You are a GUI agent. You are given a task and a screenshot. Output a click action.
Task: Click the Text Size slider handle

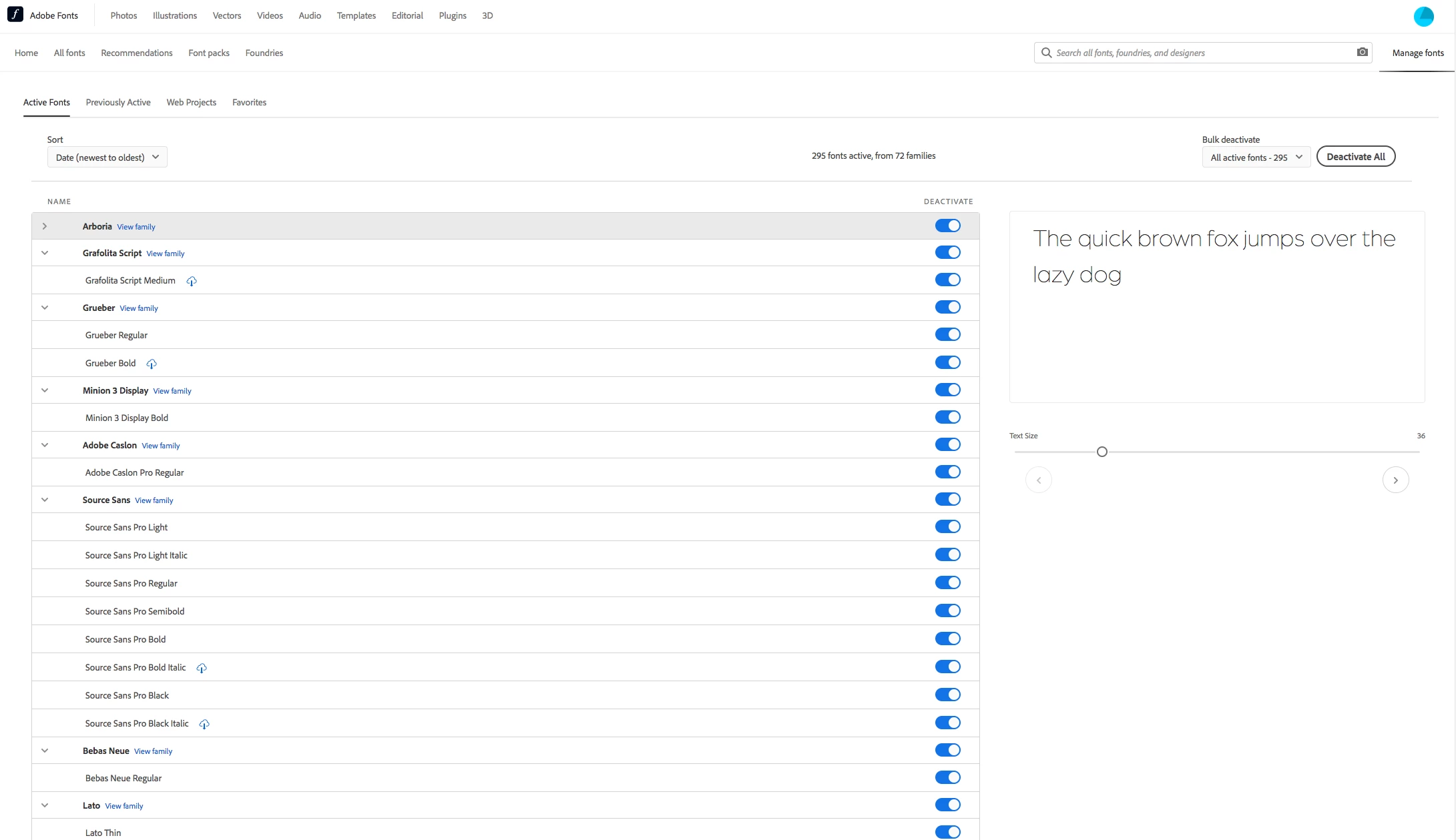click(x=1102, y=452)
